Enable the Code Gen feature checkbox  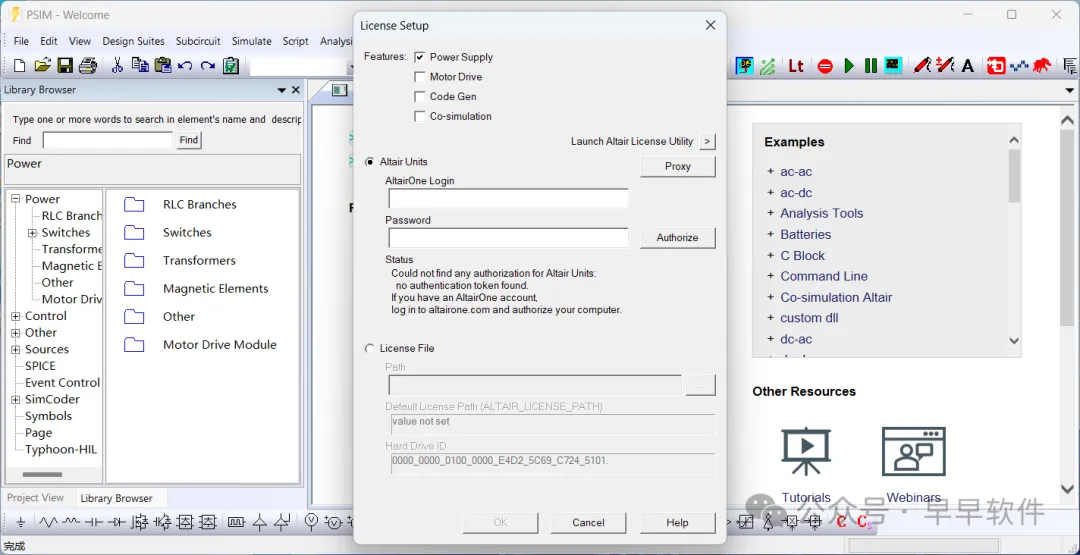419,96
